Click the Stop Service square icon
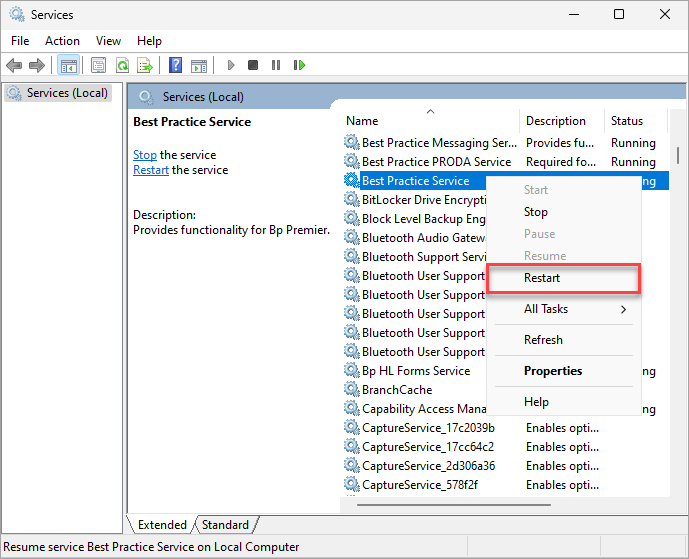689x559 pixels. pos(253,65)
